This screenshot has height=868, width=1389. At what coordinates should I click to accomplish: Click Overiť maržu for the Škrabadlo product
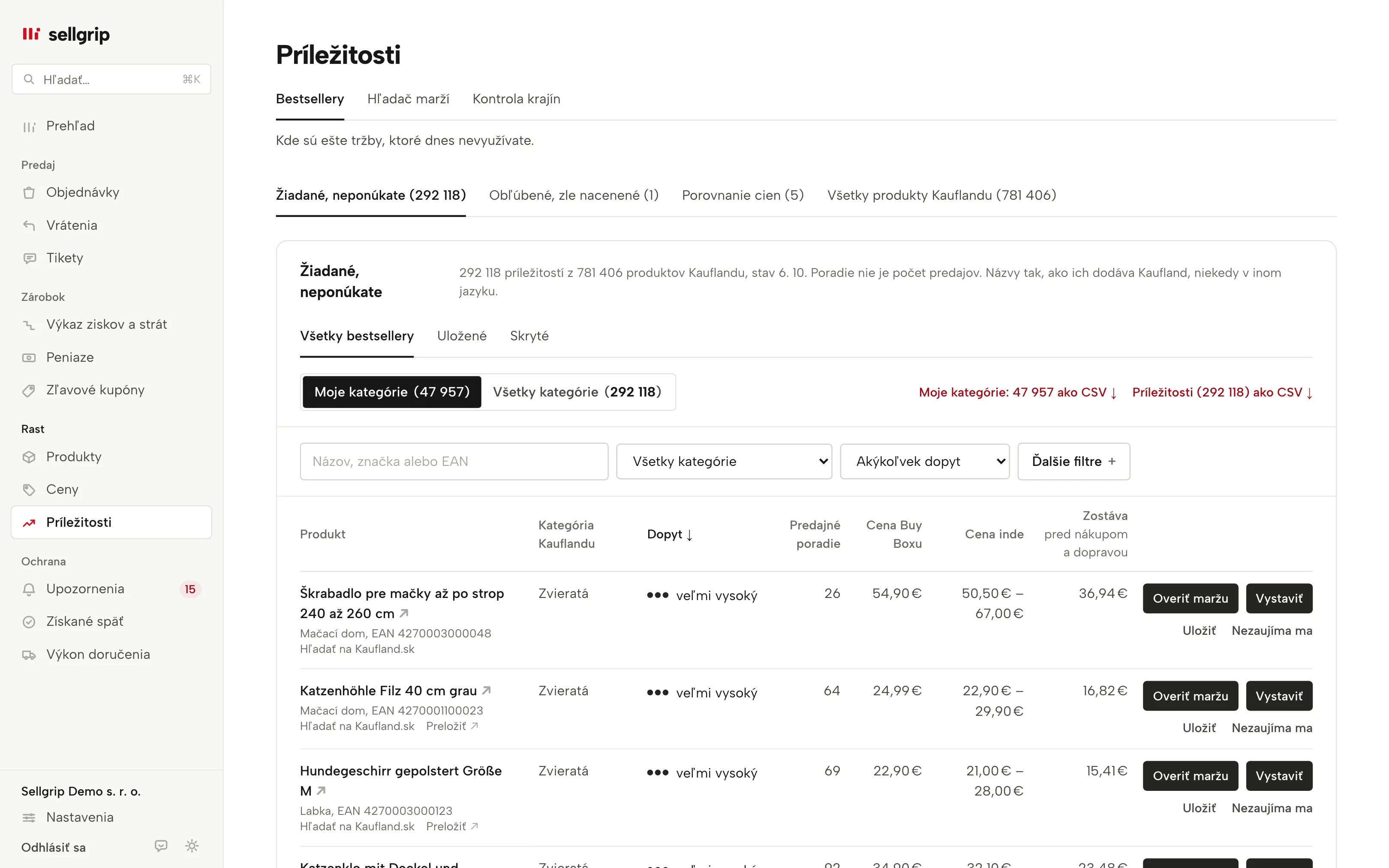(x=1190, y=598)
